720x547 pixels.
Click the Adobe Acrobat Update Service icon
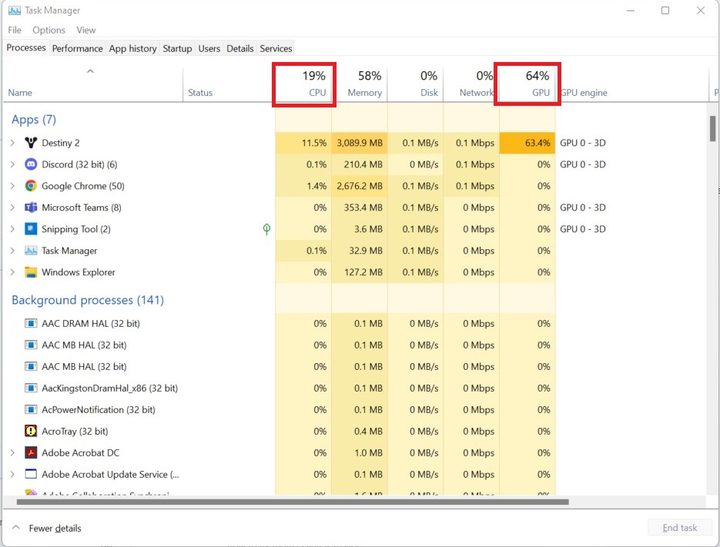click(31, 474)
